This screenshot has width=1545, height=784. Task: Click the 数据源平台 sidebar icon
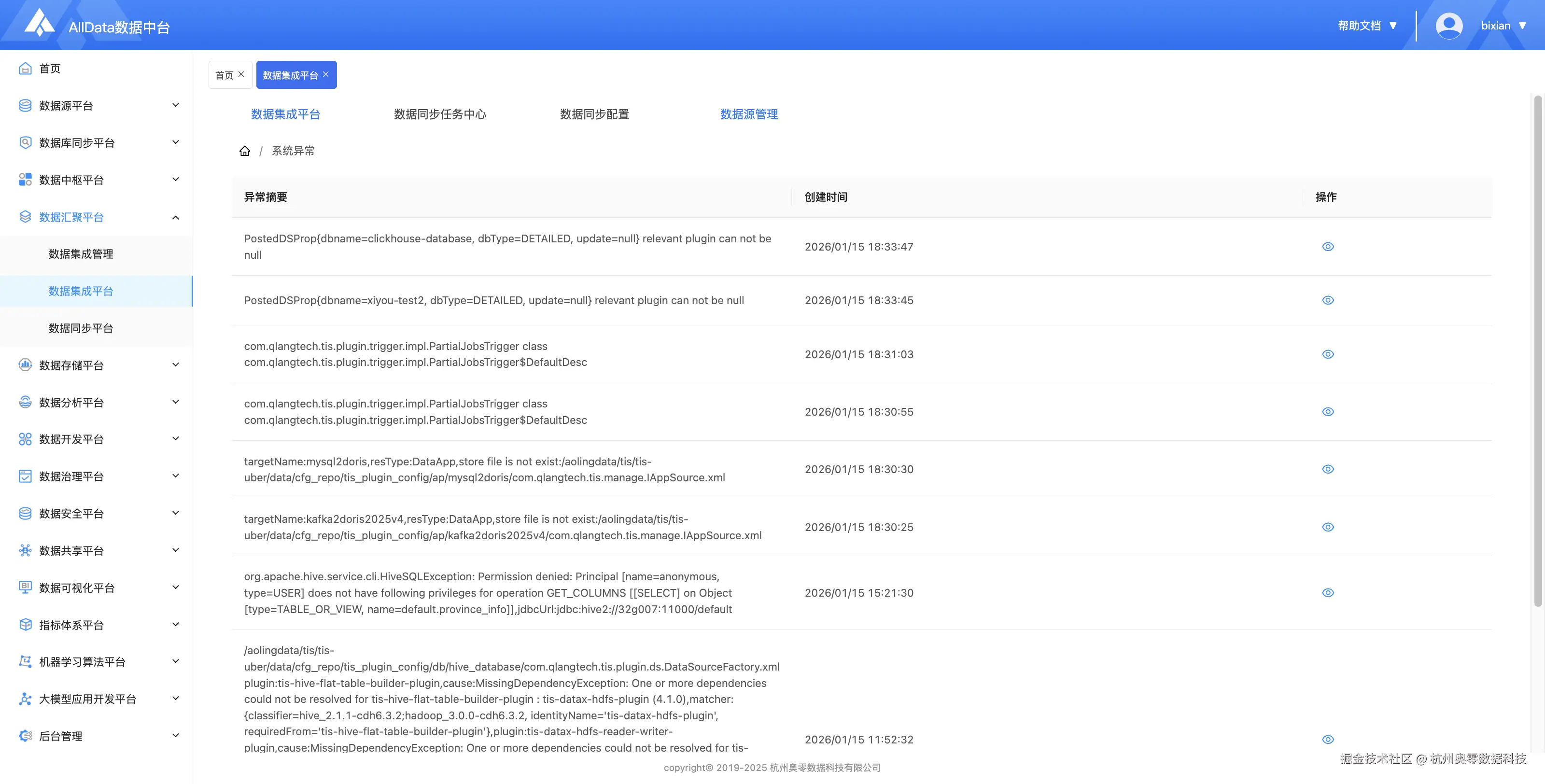pyautogui.click(x=25, y=106)
